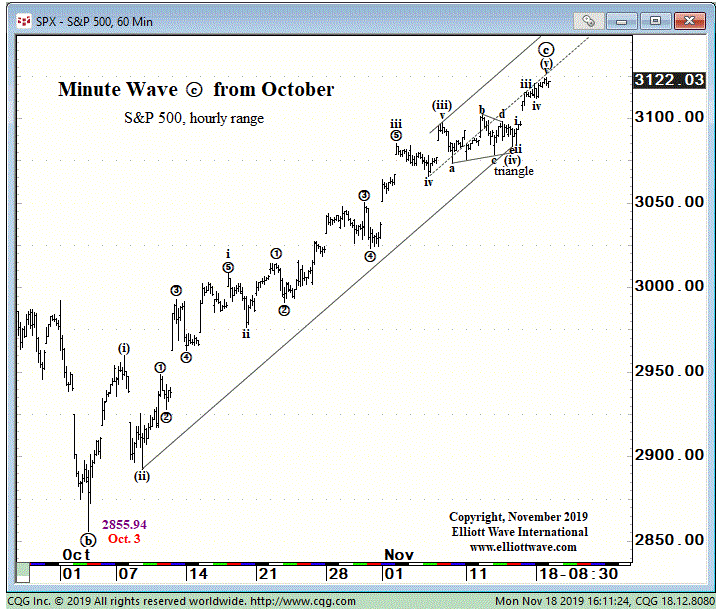
Task: Maximize the SPX chart window
Action: (656, 19)
